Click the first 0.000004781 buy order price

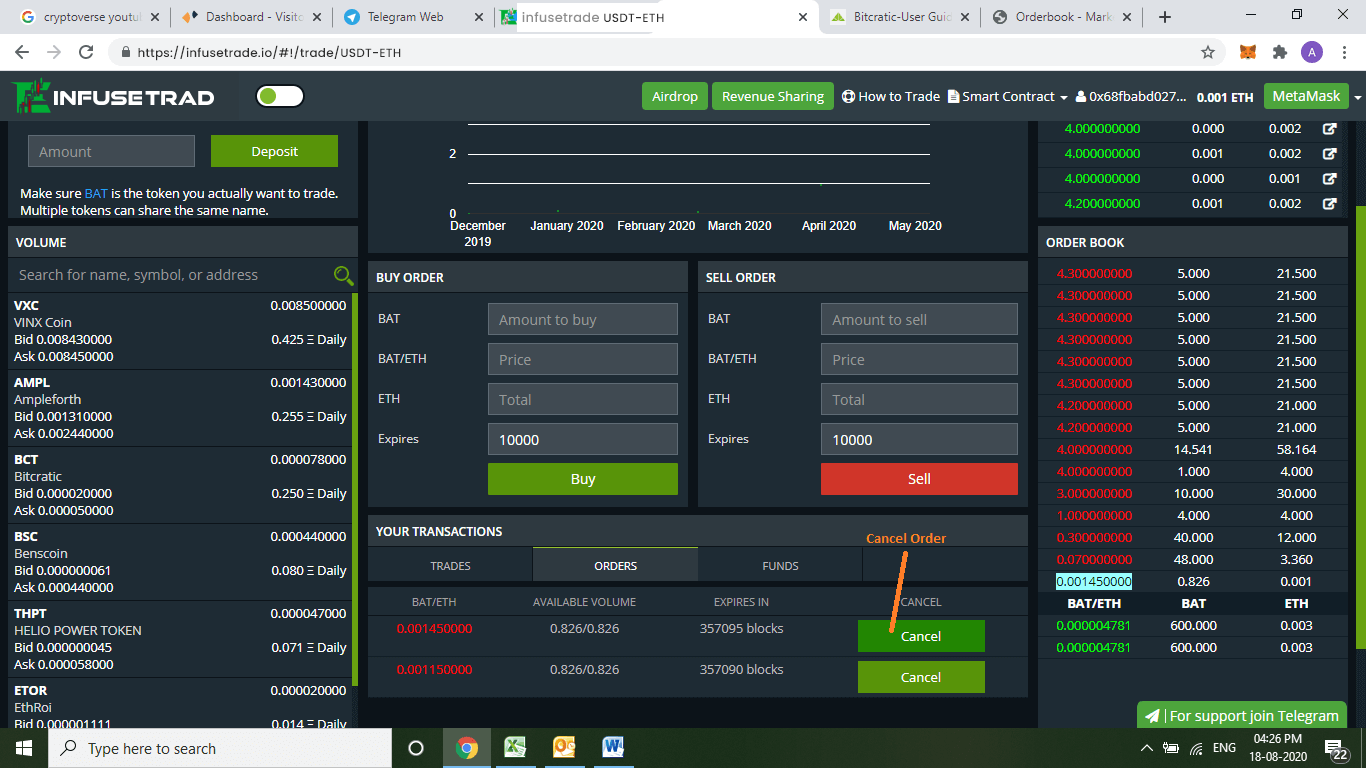pyautogui.click(x=1094, y=625)
